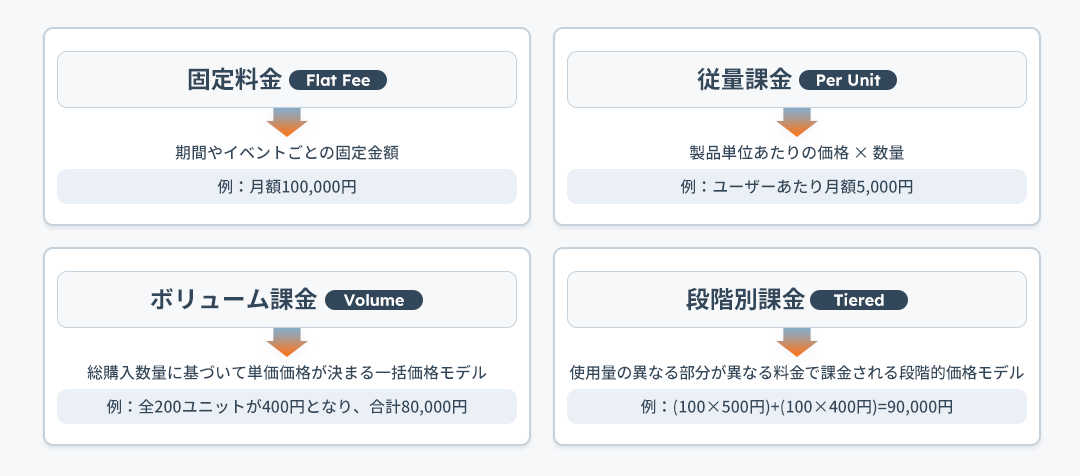Click the 使用量の異なる部分 description text
1080x476 pixels.
pos(797,373)
